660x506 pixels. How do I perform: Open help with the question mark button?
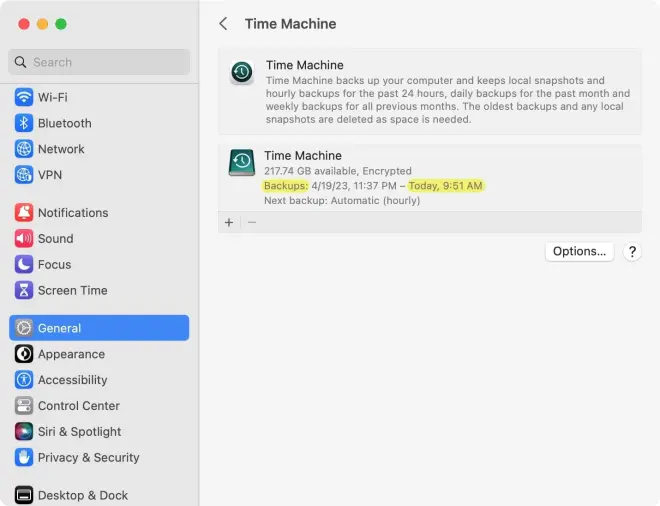tap(632, 252)
